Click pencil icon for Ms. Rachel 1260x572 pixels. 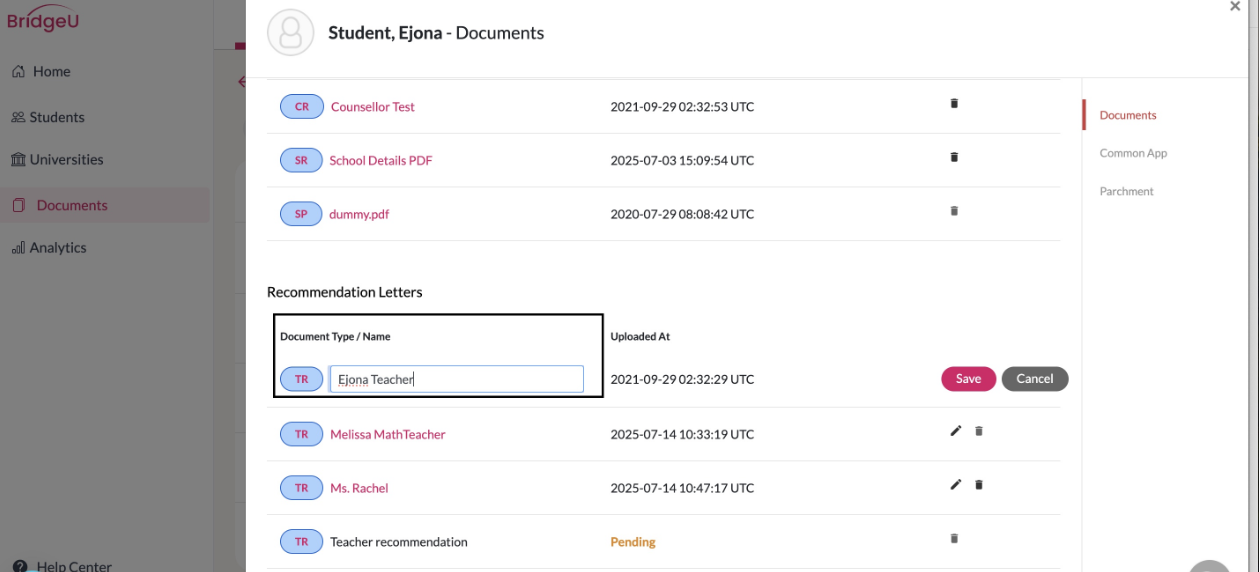(956, 485)
